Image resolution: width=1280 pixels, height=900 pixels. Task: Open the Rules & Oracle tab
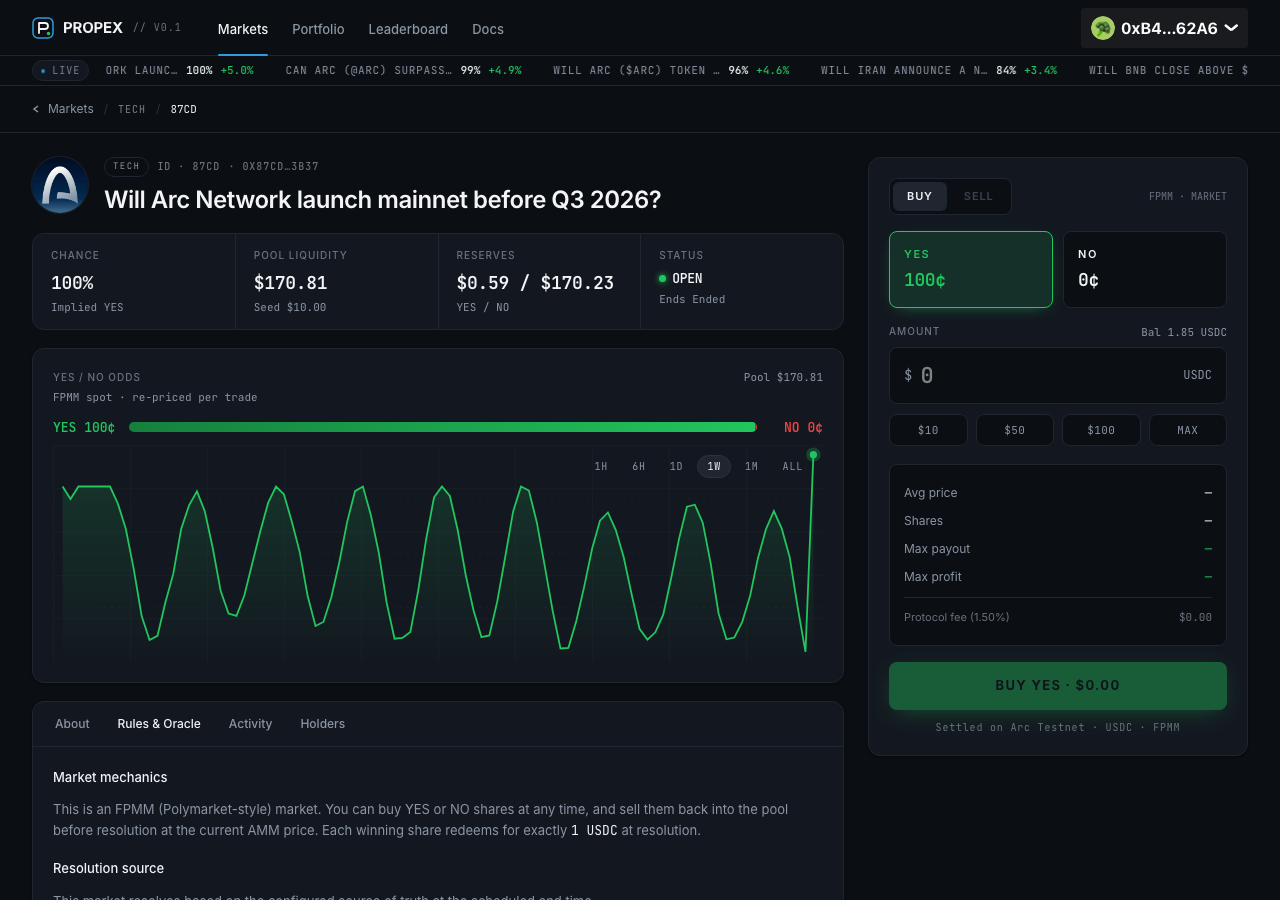pos(159,724)
